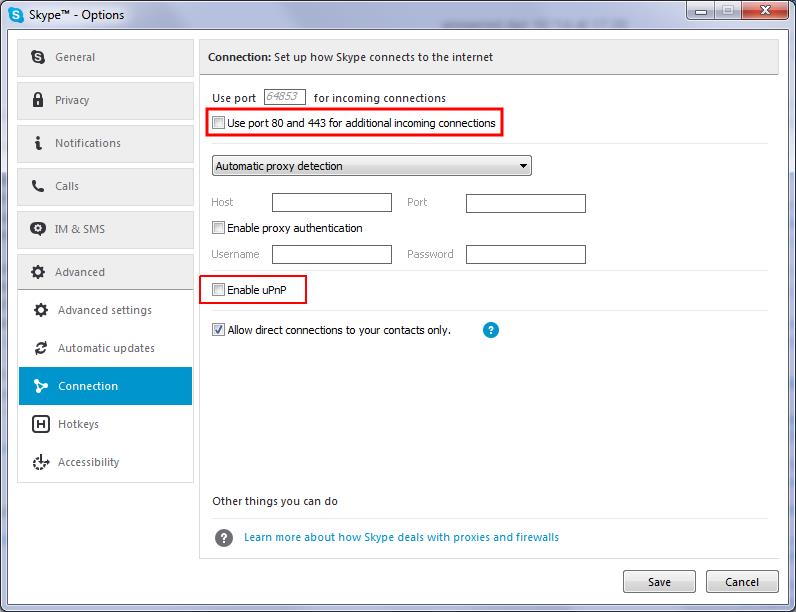This screenshot has height=612, width=796.
Task: Enable port 80 and 443 checkbox
Action: point(219,123)
